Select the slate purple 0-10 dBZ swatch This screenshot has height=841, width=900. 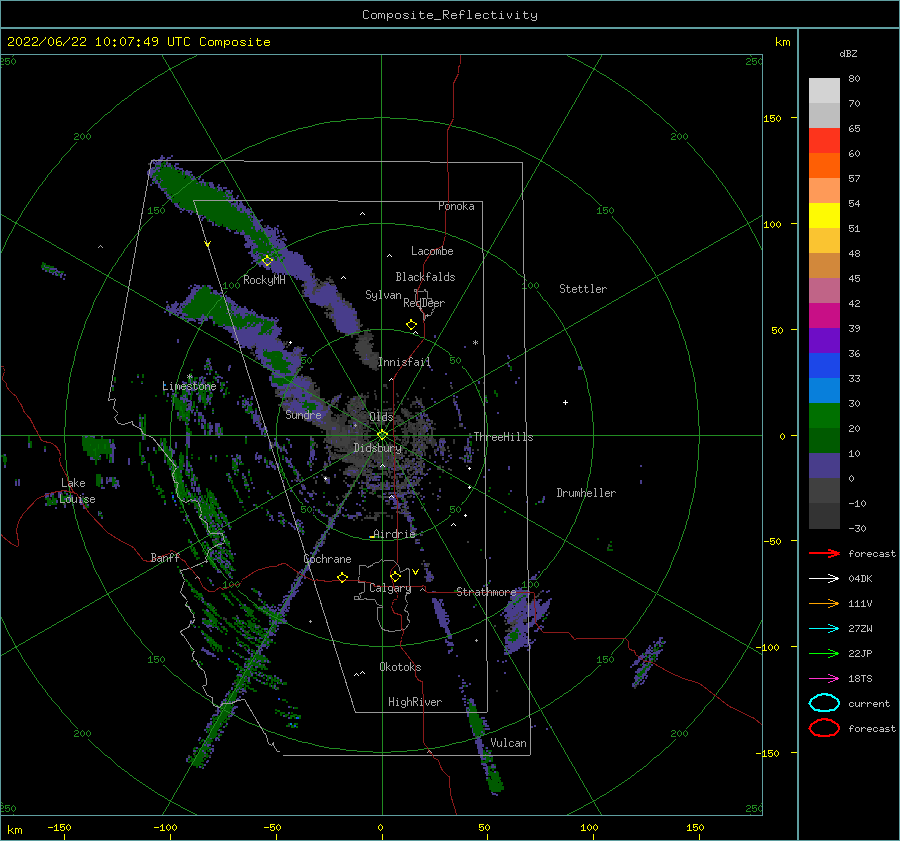pos(824,465)
